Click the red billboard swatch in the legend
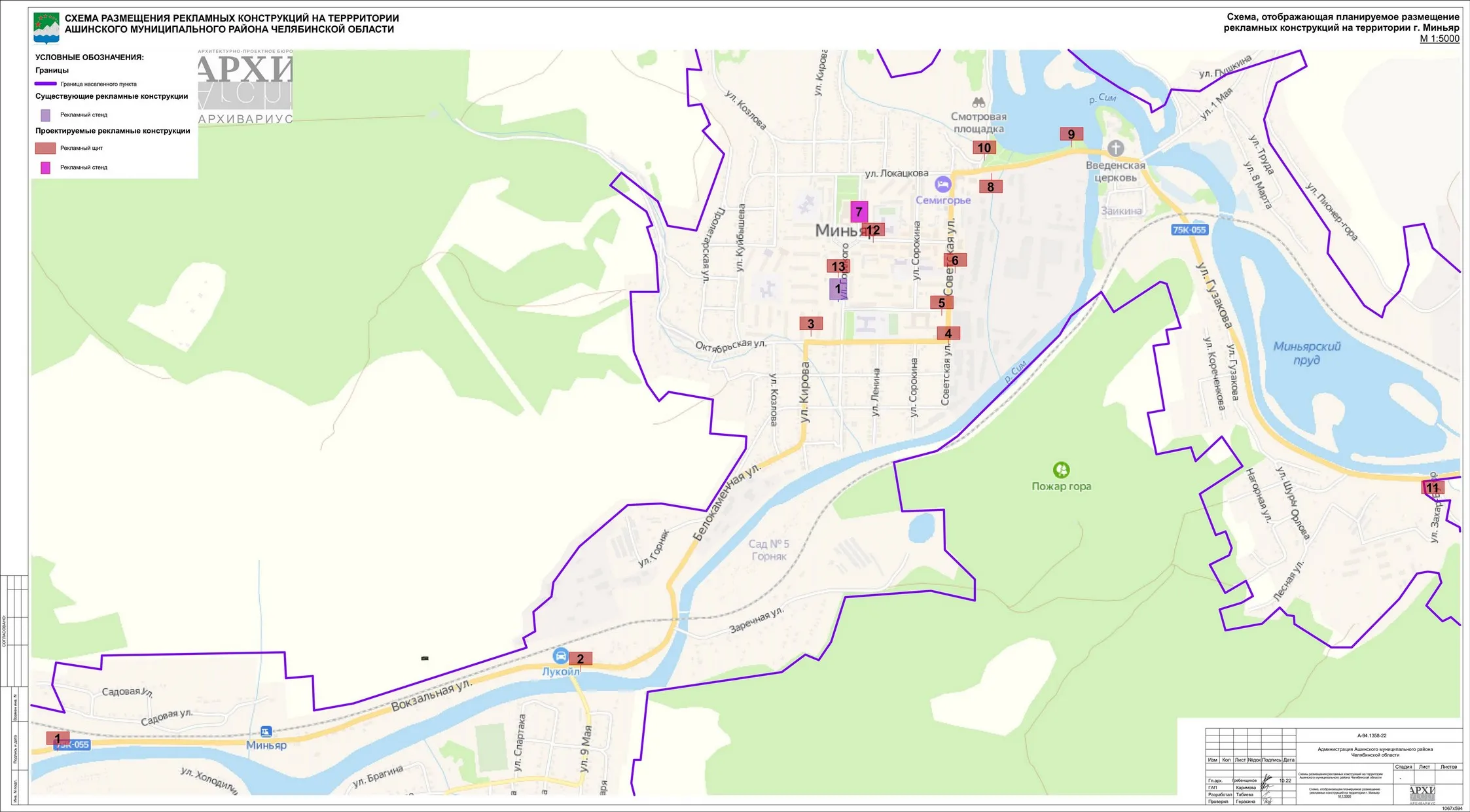This screenshot has width=1470, height=812. click(45, 149)
